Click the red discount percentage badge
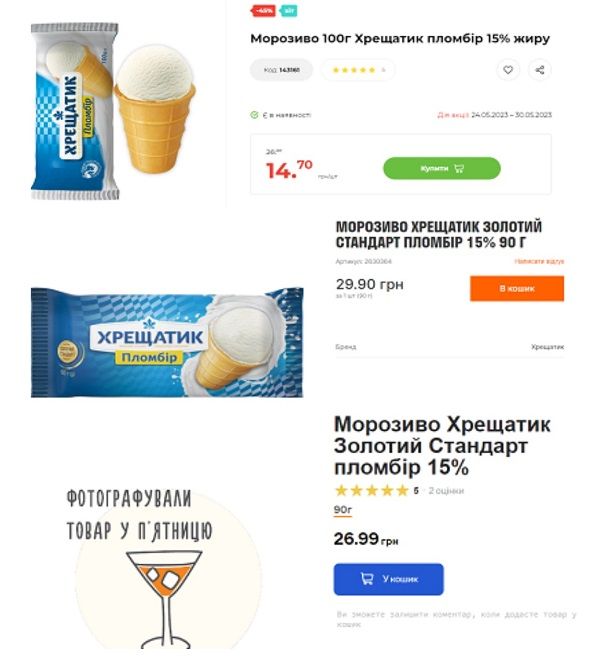 tap(263, 11)
